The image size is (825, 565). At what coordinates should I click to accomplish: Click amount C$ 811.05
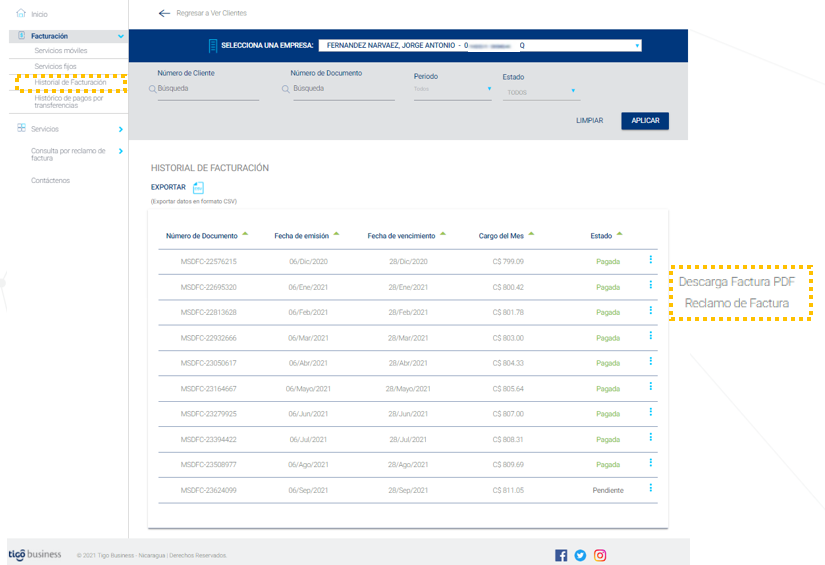508,490
